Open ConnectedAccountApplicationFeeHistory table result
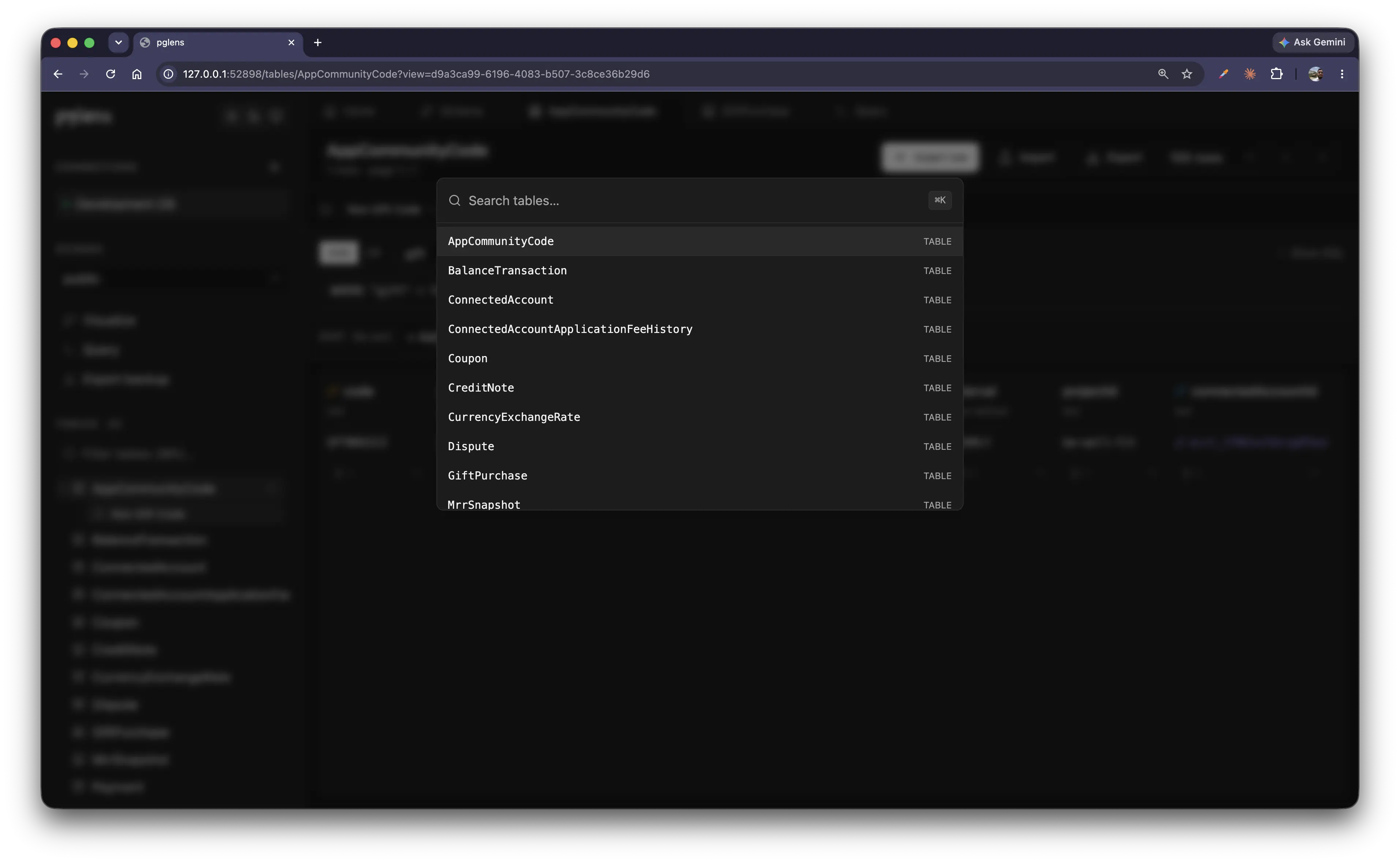 click(x=699, y=329)
